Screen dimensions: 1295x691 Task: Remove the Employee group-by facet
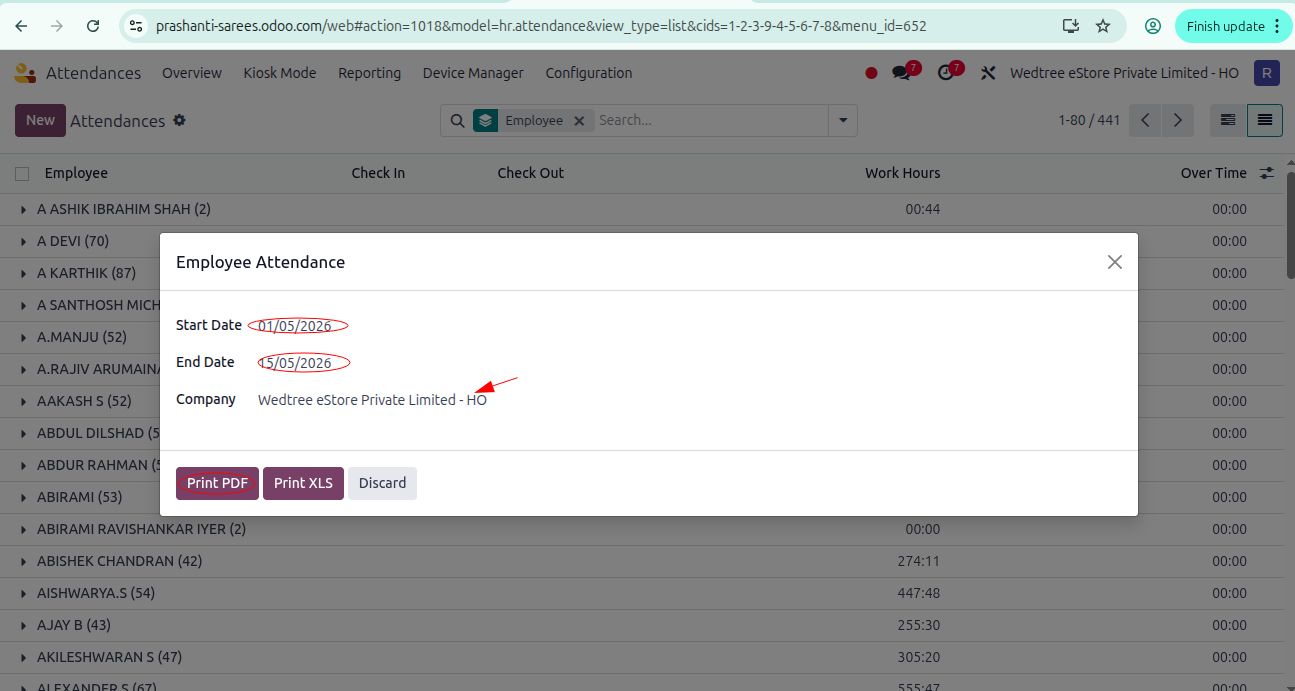pyautogui.click(x=578, y=120)
